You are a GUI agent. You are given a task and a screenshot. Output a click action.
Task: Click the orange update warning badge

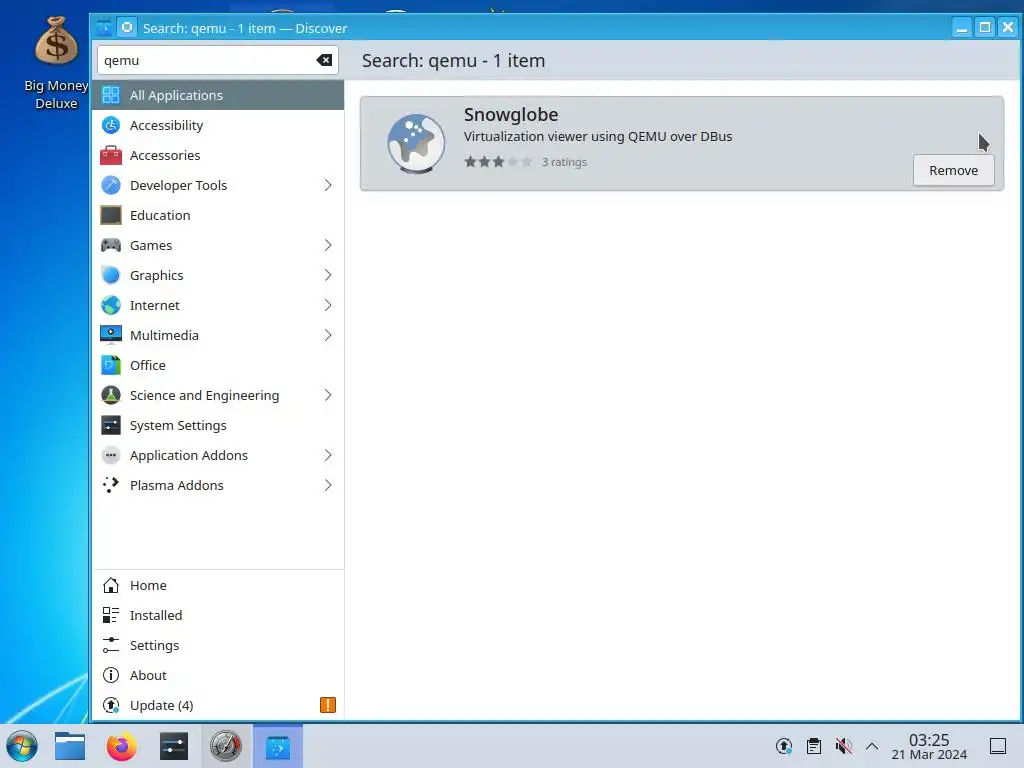328,705
